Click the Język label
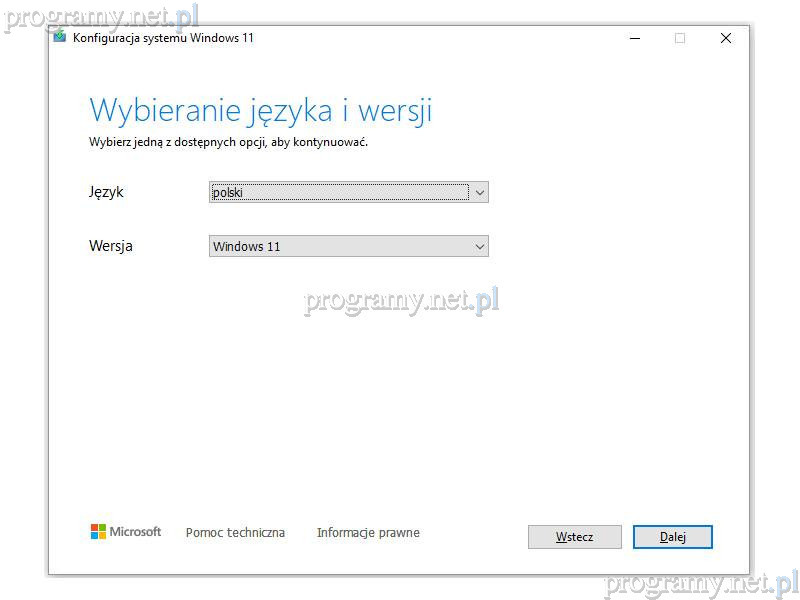The height and width of the screenshot is (600, 800). pyautogui.click(x=106, y=192)
